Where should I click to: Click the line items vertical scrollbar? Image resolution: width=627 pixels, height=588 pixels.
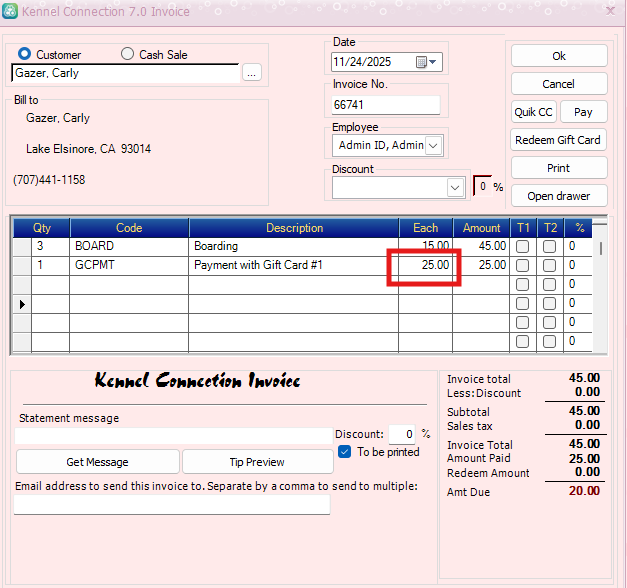pyautogui.click(x=601, y=290)
